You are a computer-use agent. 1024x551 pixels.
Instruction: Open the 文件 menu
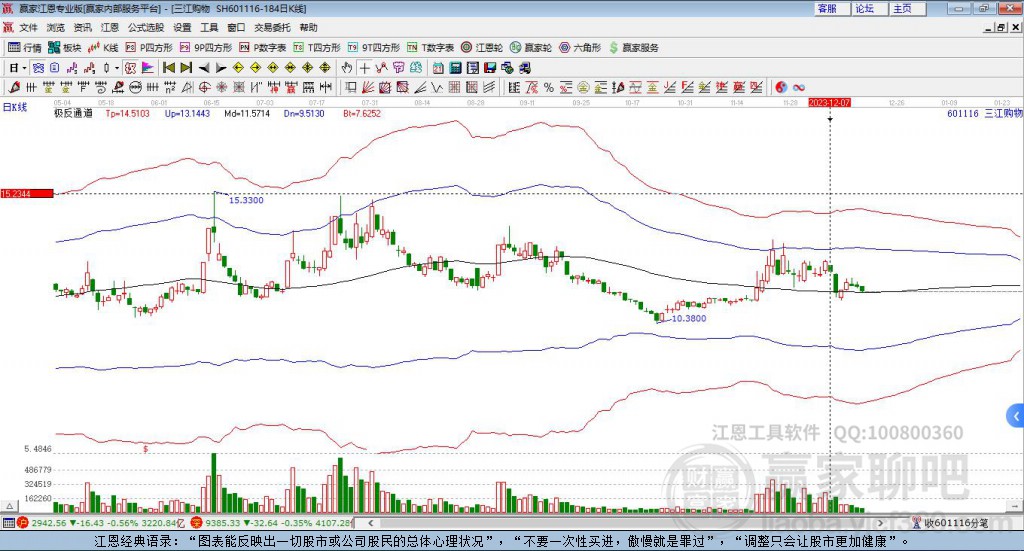coord(28,27)
